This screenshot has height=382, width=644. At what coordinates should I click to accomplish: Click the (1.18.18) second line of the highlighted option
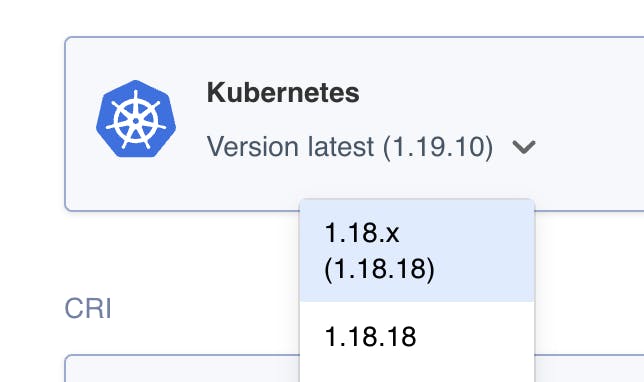pos(379,269)
